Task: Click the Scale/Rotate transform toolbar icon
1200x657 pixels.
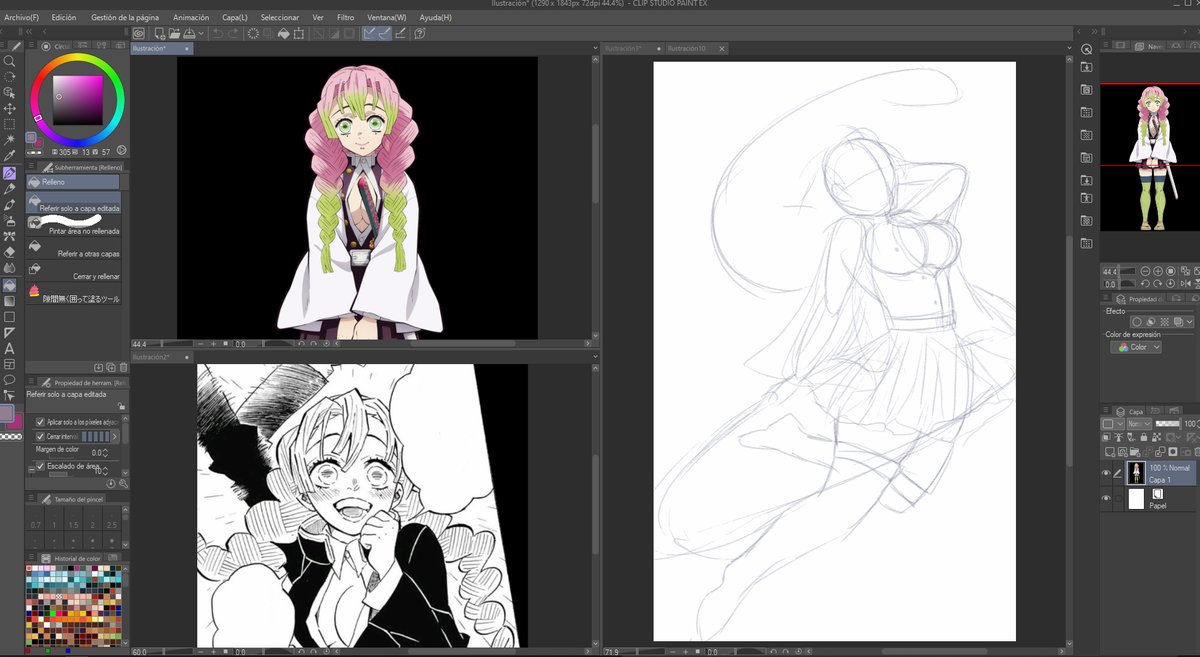Action: [x=300, y=33]
